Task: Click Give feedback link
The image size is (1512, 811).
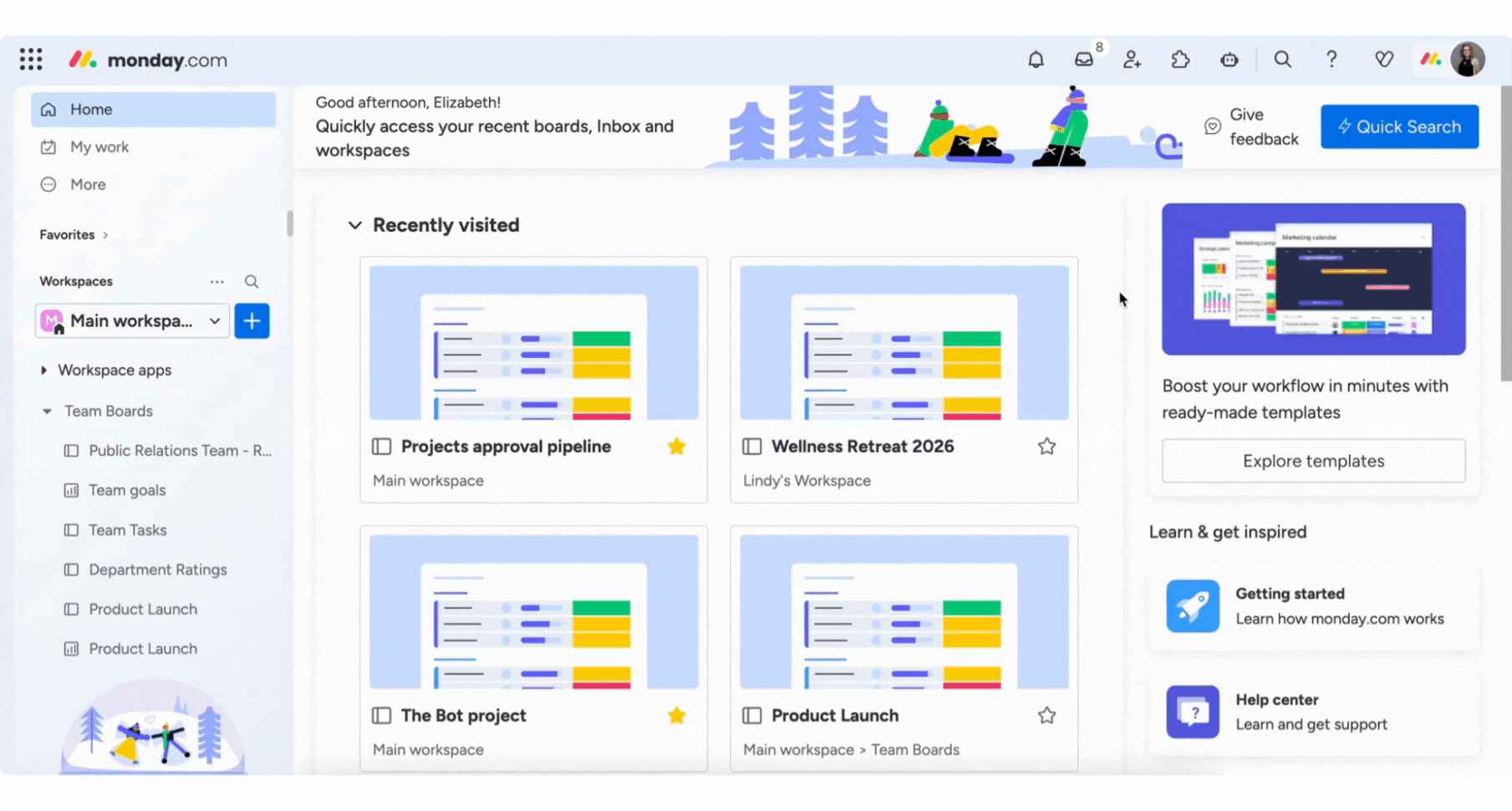Action: [x=1263, y=126]
